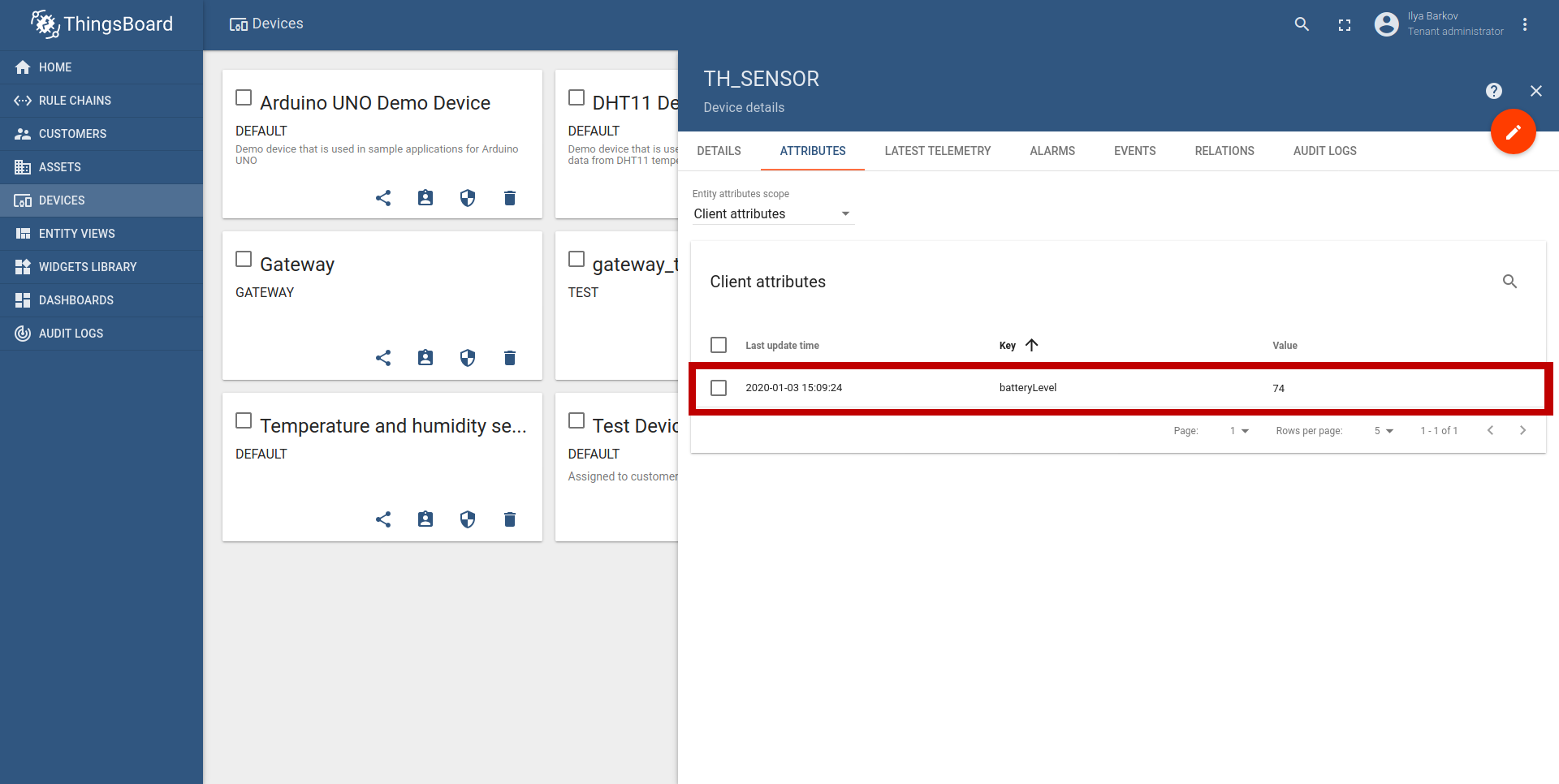Tick the Gateway device checkbox
This screenshot has height=784, width=1559.
244,259
